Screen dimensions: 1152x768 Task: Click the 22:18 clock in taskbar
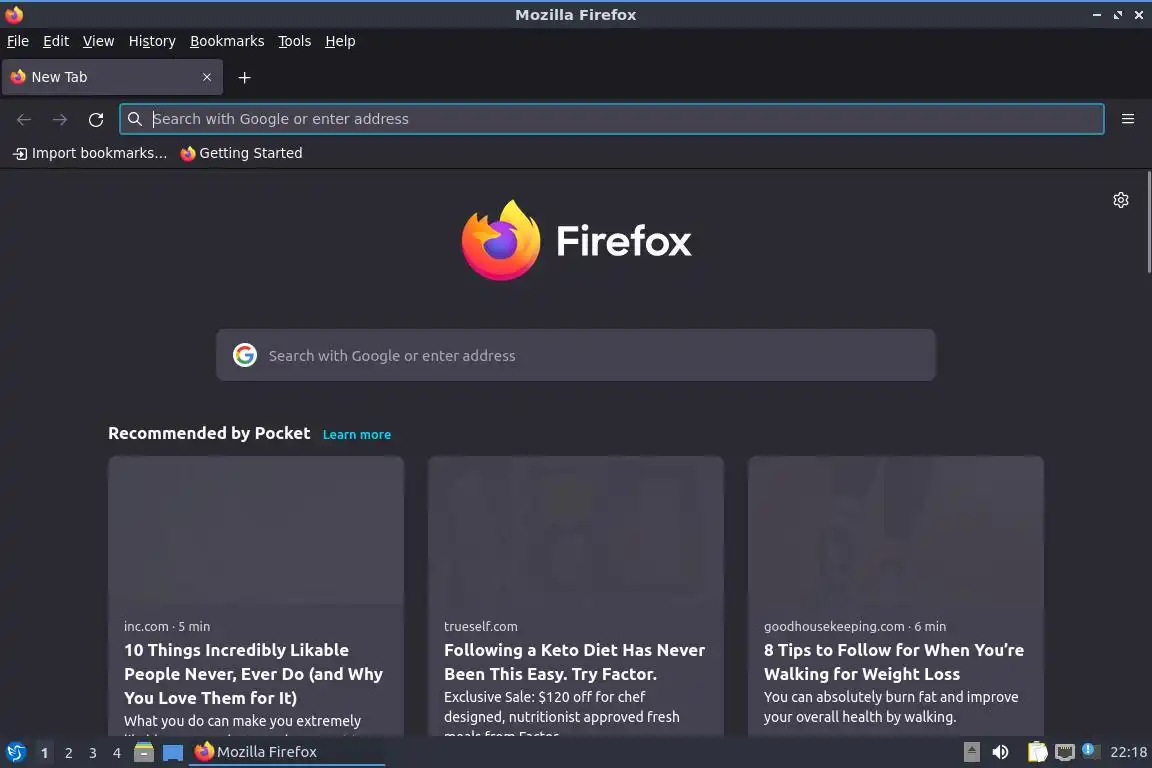click(x=1128, y=752)
